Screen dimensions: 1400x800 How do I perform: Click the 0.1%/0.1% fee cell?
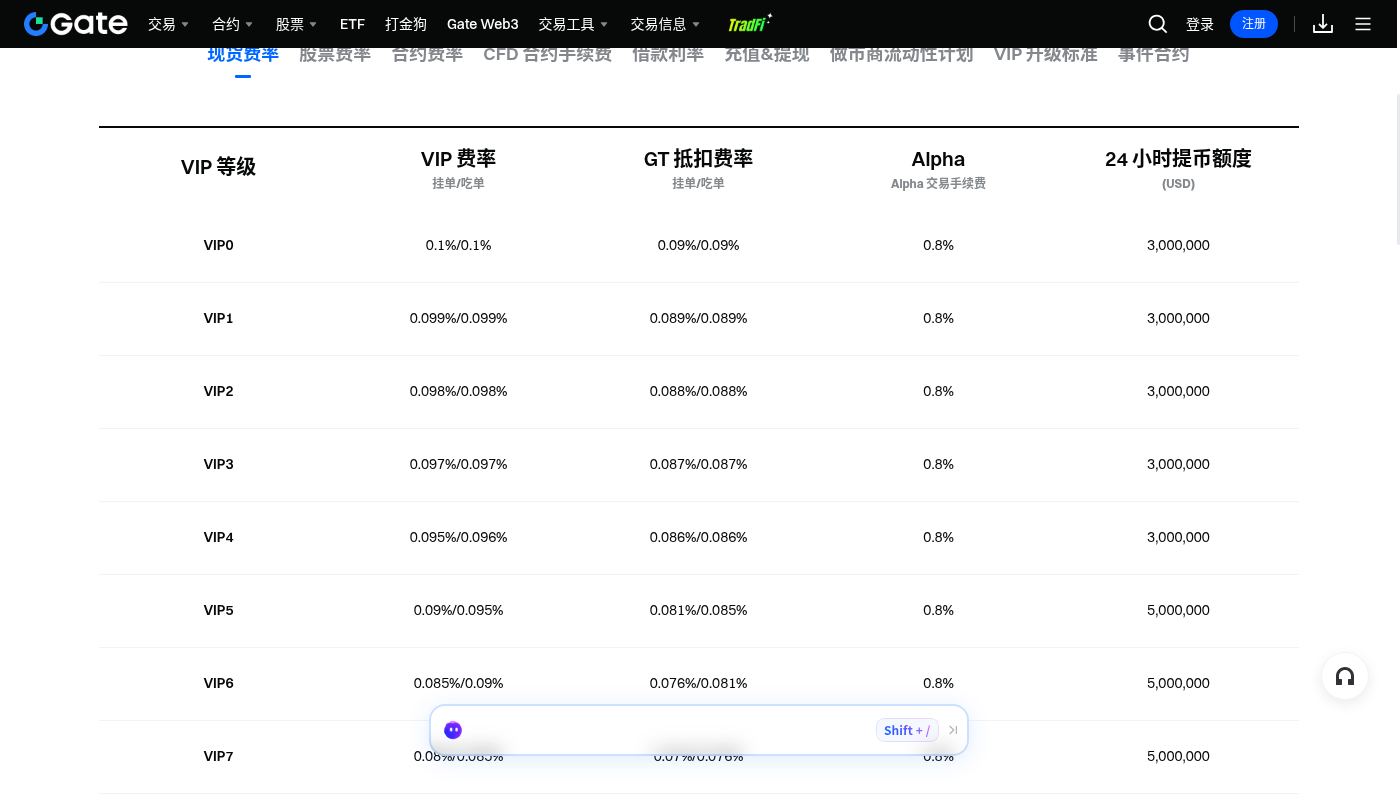(458, 245)
